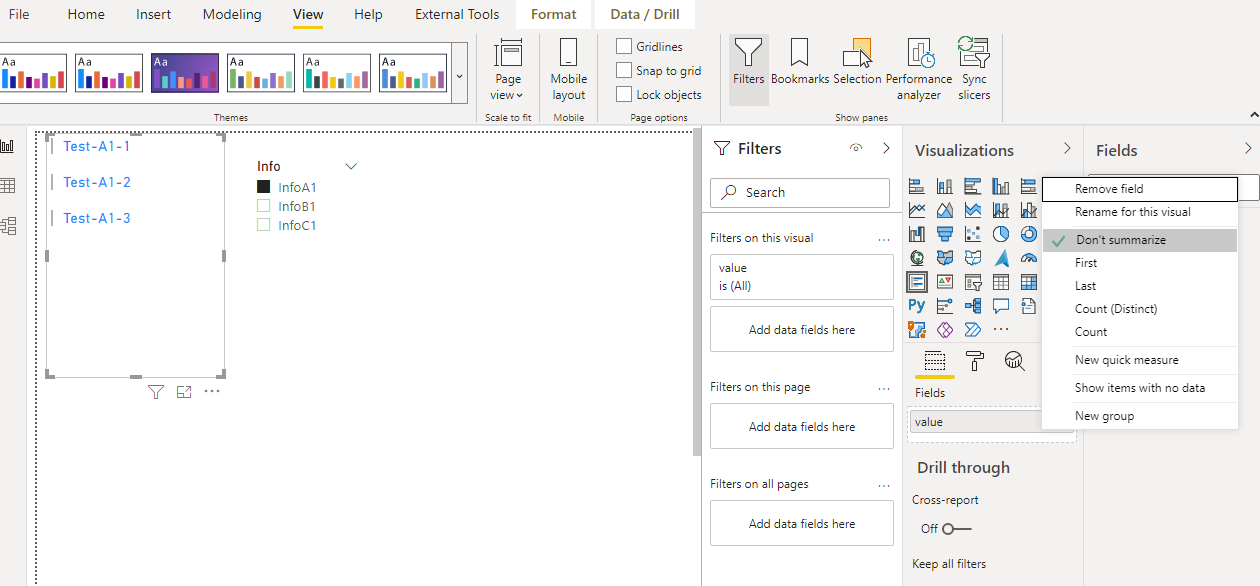This screenshot has height=586, width=1260.
Task: Select the Multi-row card visual
Action: (917, 282)
